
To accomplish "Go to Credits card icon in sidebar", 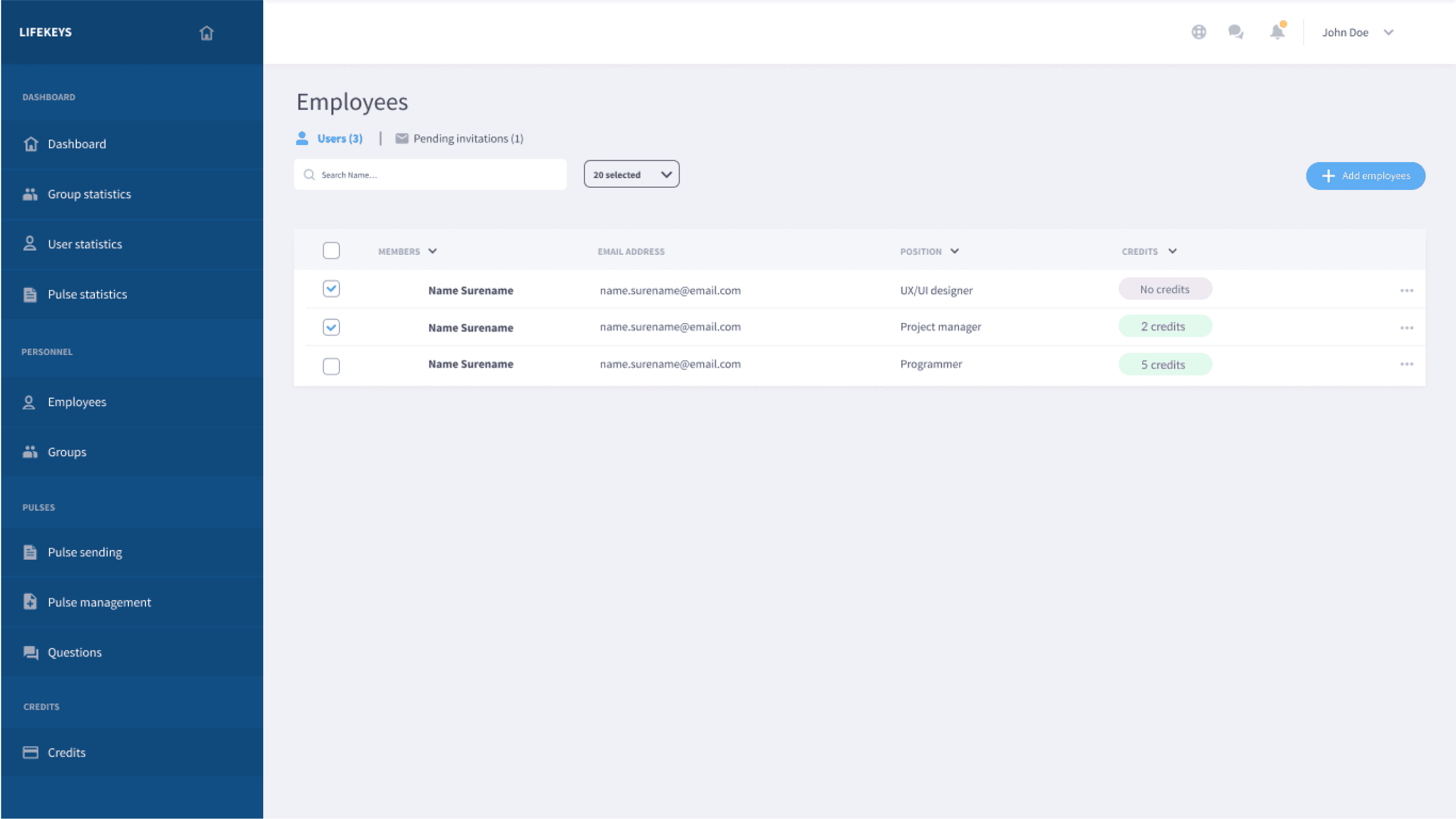I will click(31, 752).
